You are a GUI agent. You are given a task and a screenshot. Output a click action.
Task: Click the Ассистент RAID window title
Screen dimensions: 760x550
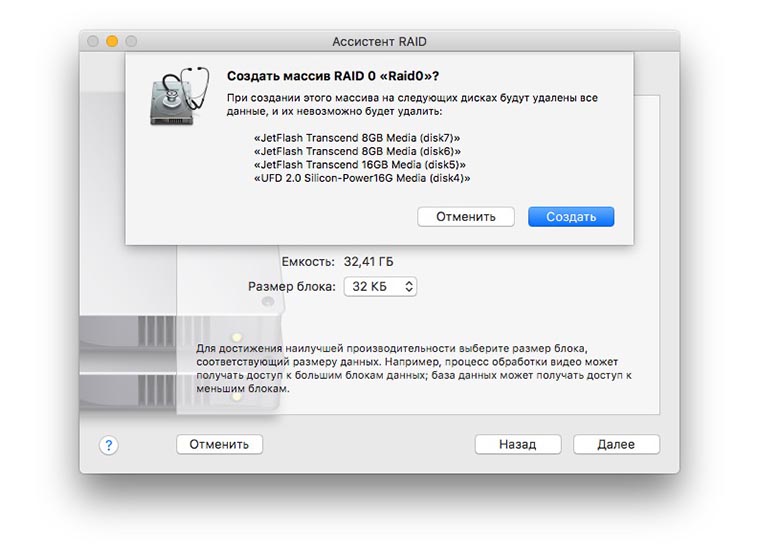[380, 42]
